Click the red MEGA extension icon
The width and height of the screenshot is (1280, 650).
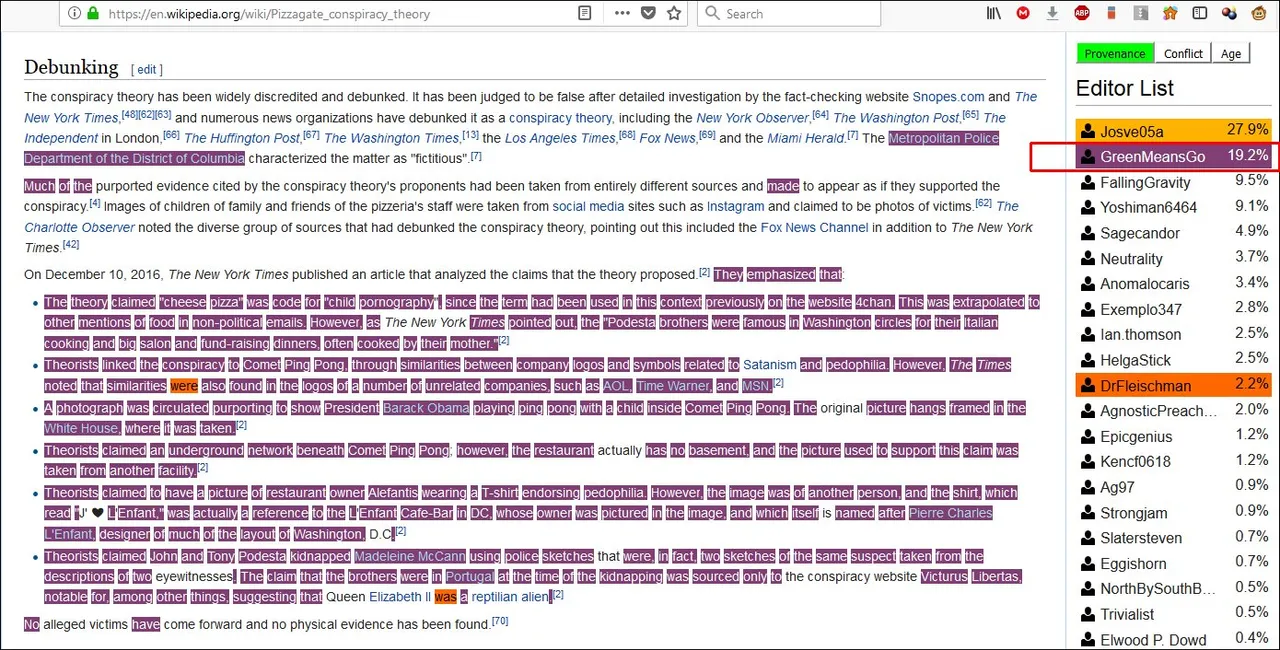coord(1023,13)
